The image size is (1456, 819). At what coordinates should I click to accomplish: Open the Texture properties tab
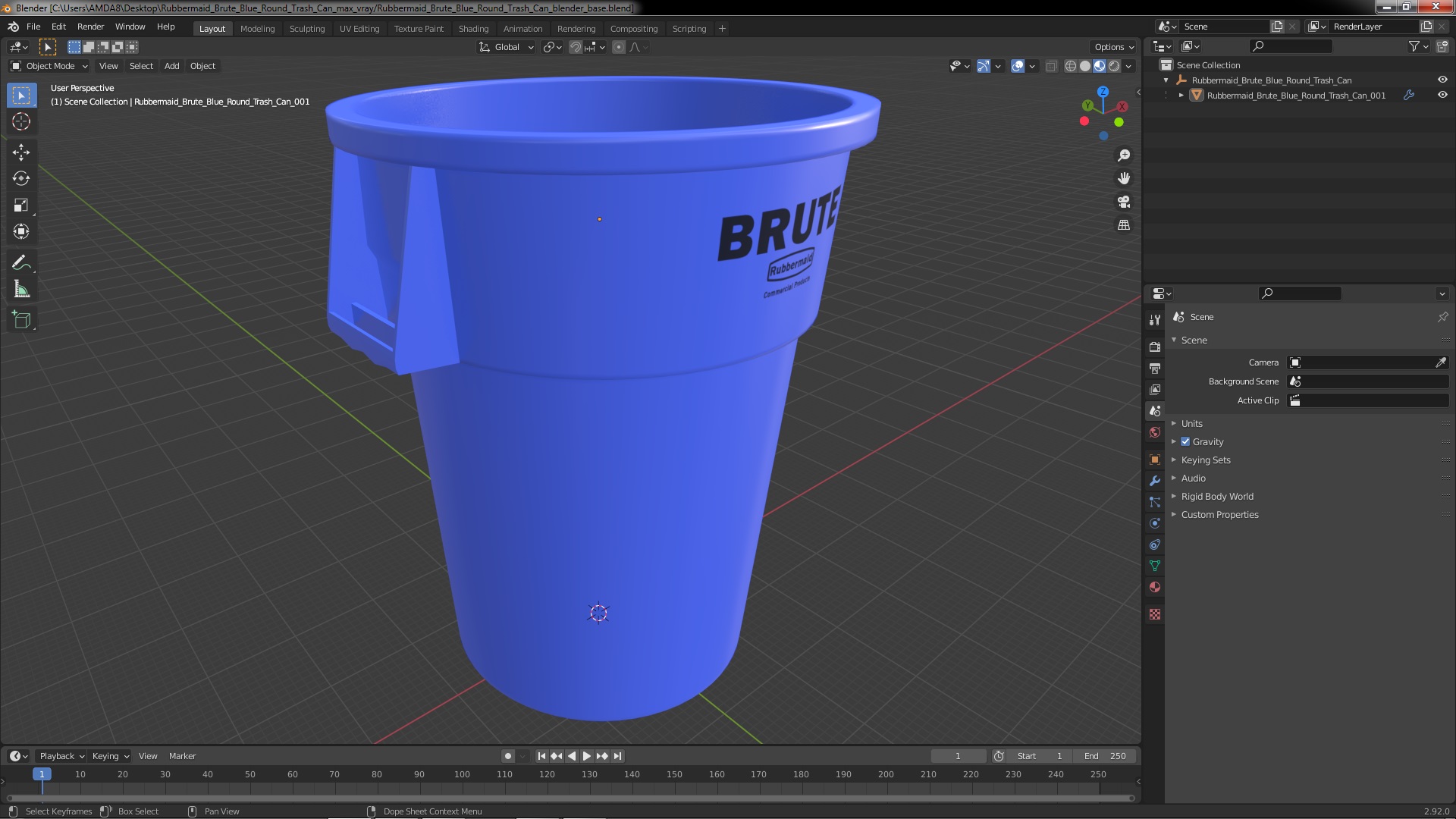click(x=1154, y=614)
